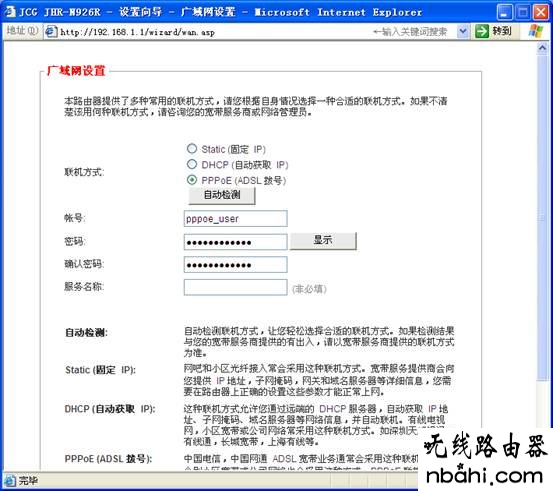The height and width of the screenshot is (491, 553).
Task: Click the 广域网设置 heading text
Action: coord(76,71)
